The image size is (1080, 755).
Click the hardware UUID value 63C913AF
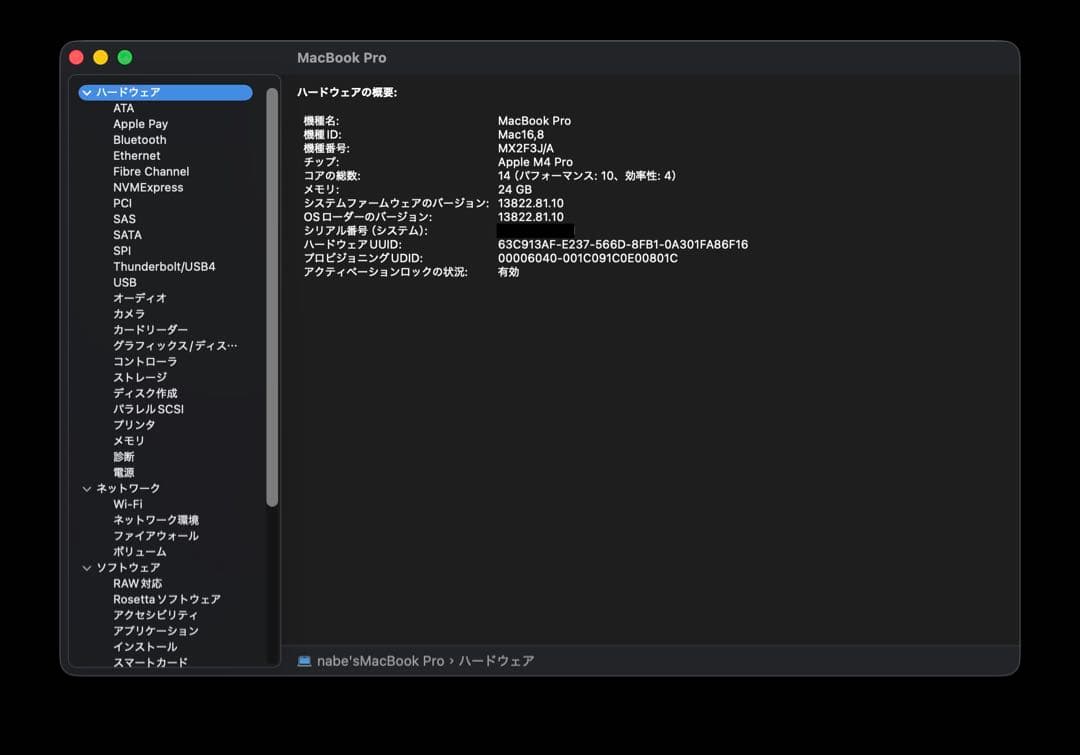click(623, 245)
